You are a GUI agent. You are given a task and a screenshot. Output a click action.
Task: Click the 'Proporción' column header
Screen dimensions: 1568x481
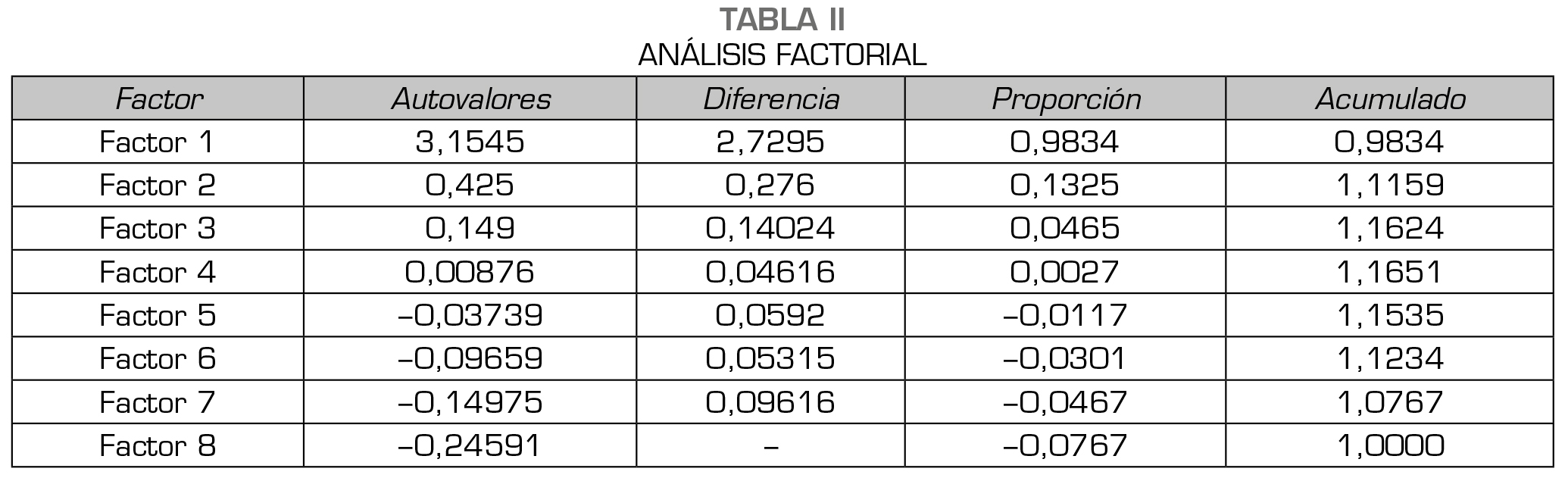(1065, 99)
